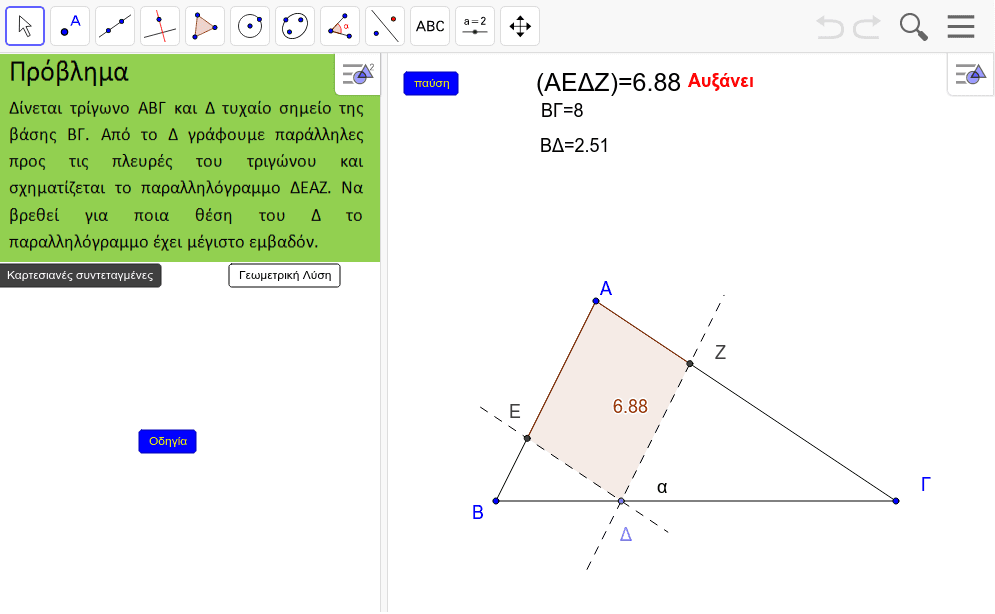Click the ΒΓ=8 text
Image resolution: width=995 pixels, height=614 pixels.
562,111
